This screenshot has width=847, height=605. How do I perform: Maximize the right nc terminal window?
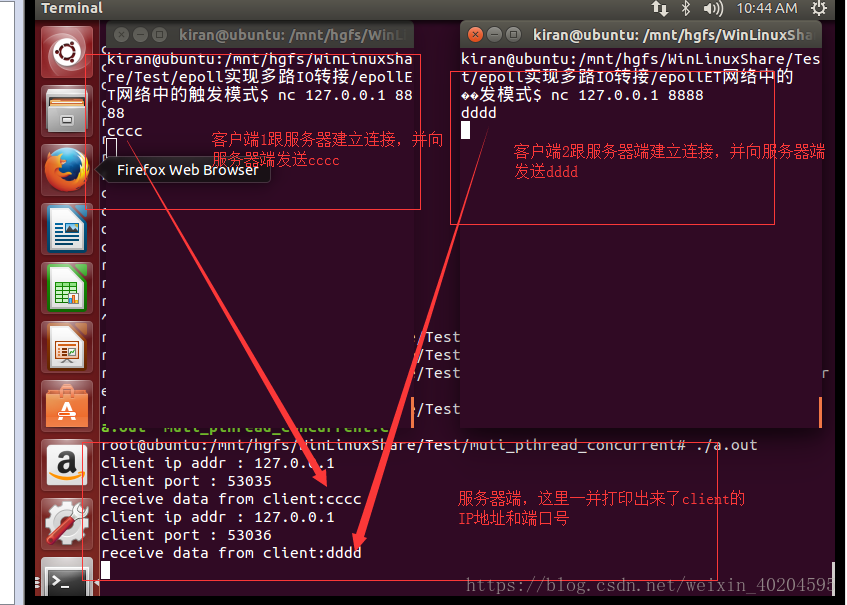click(x=513, y=35)
